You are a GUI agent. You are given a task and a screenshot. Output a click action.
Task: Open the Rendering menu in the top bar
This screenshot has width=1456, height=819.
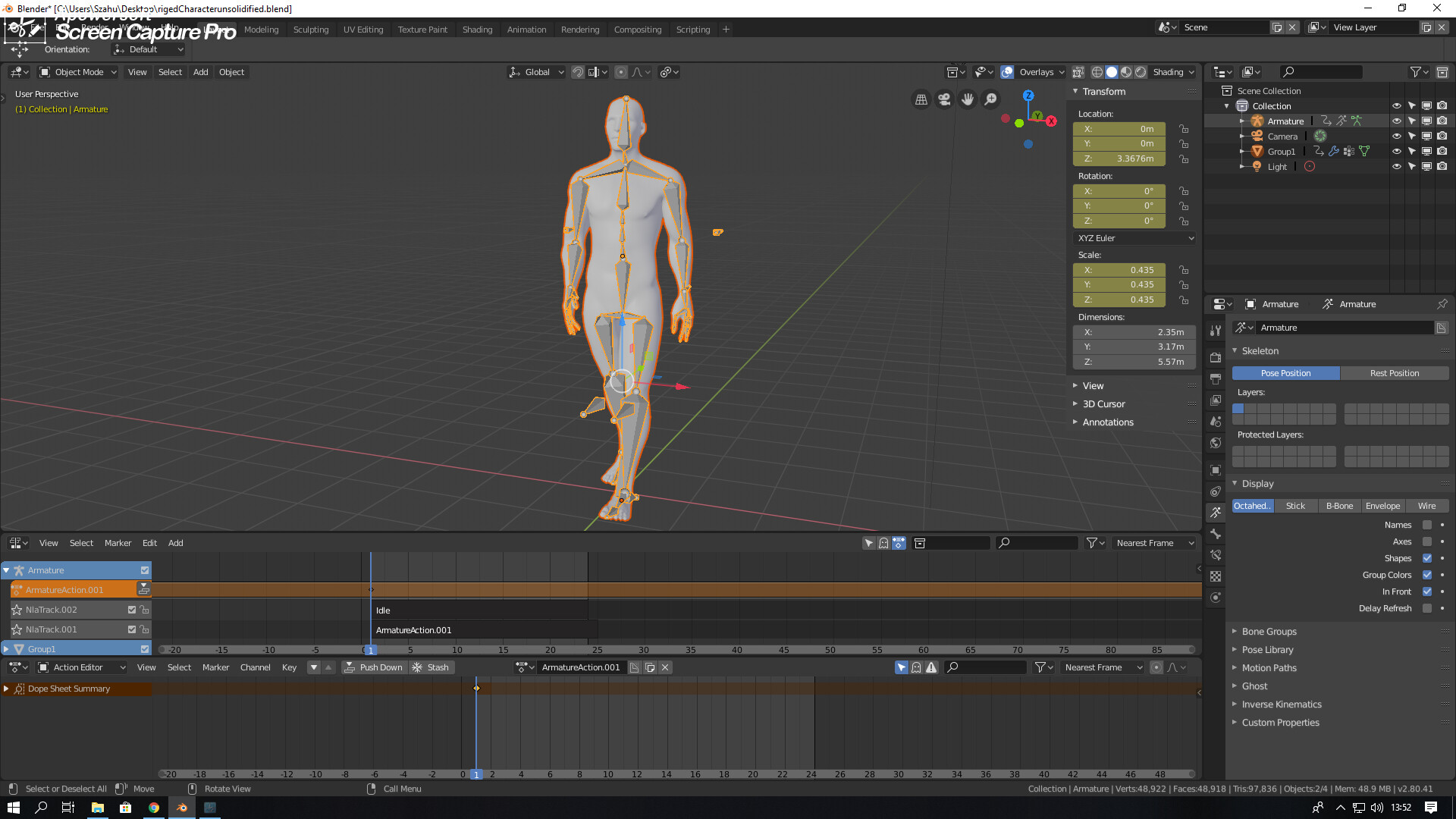(580, 29)
